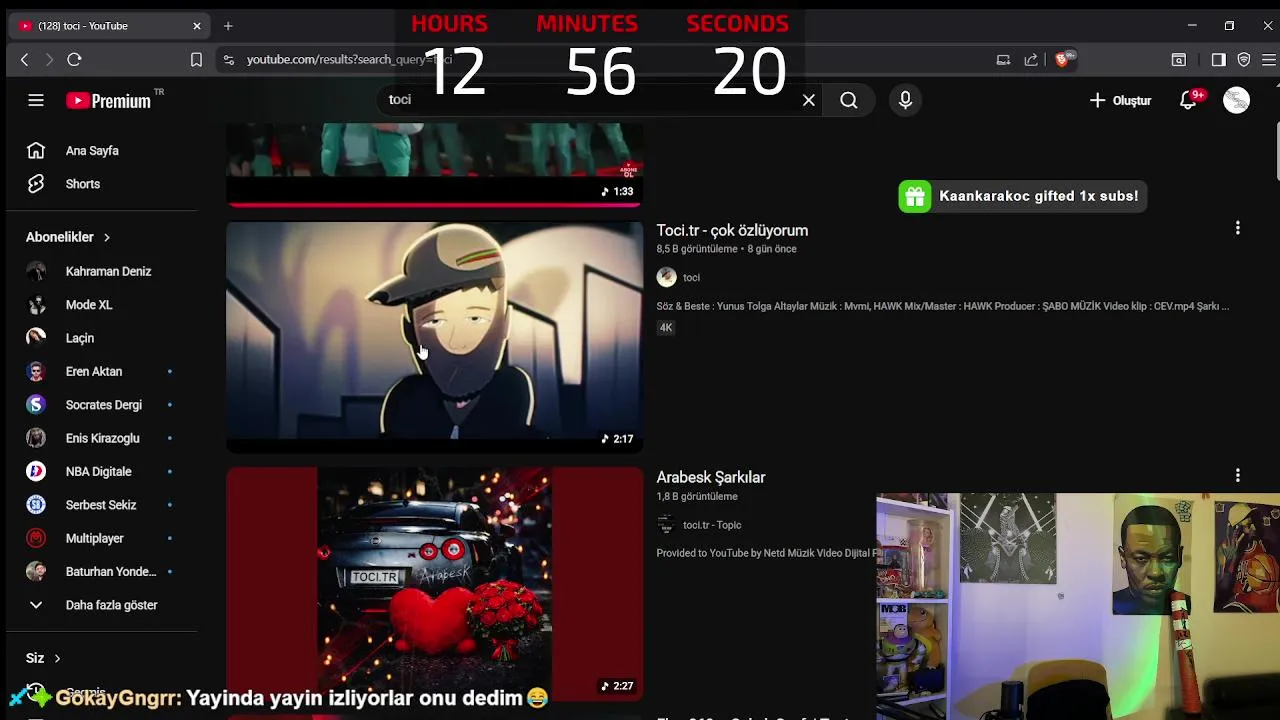Select the toci - YouTube tab

[108, 26]
